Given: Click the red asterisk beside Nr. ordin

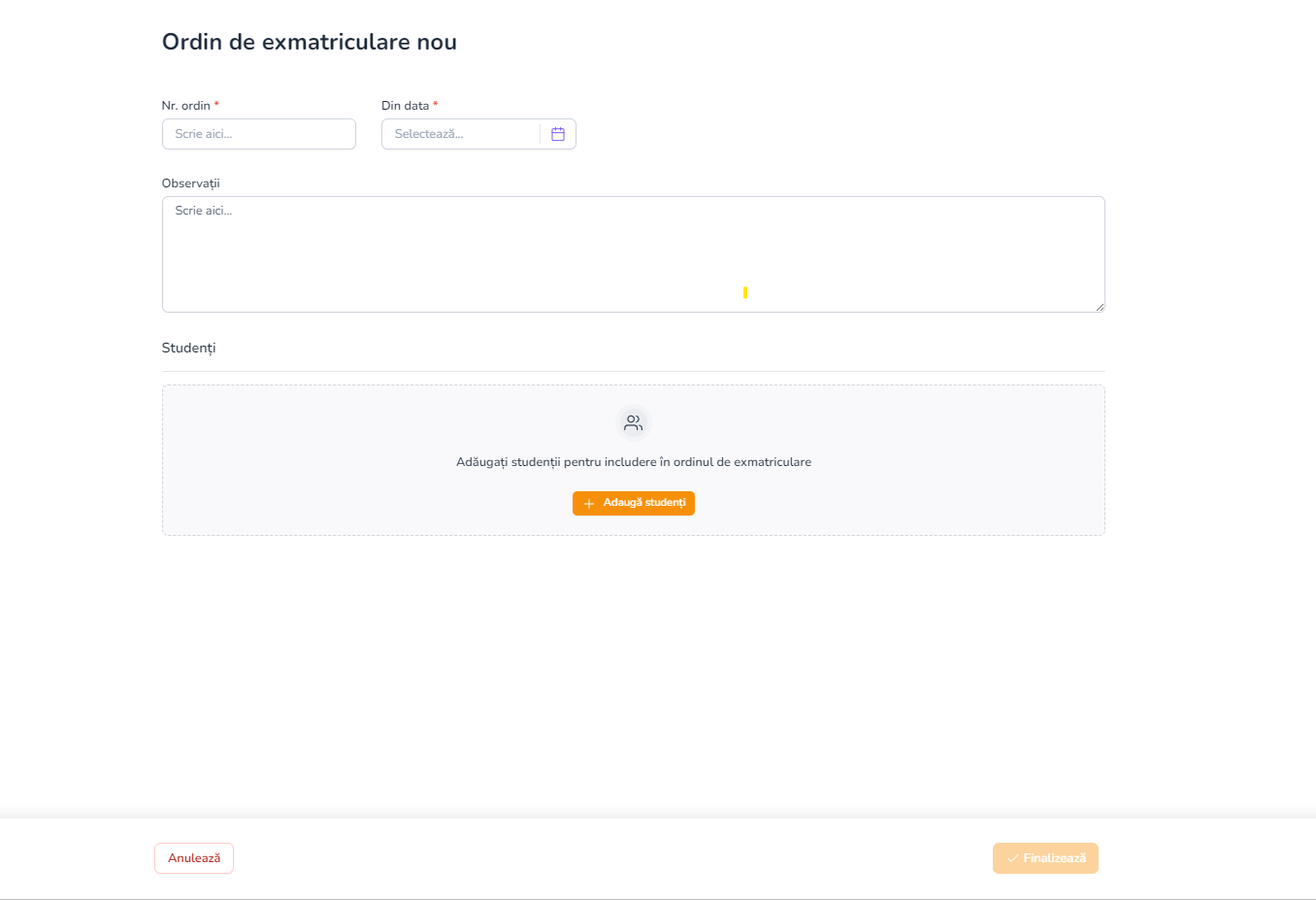Looking at the screenshot, I should 216,105.
